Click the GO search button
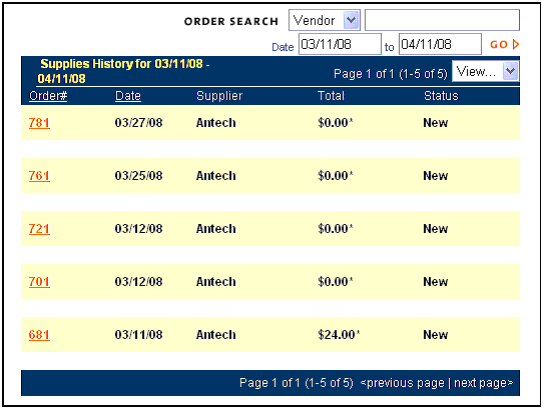The width and height of the screenshot is (544, 410). pyautogui.click(x=504, y=44)
